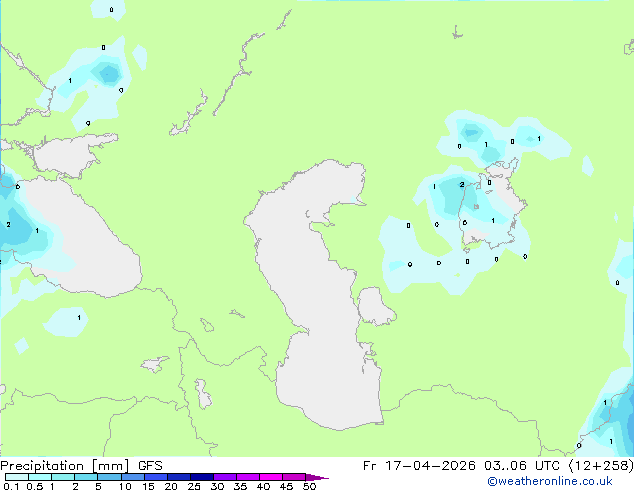The height and width of the screenshot is (490, 634).
Task: Click the 20–25 mm dark blue swatch
Action: tap(178, 477)
